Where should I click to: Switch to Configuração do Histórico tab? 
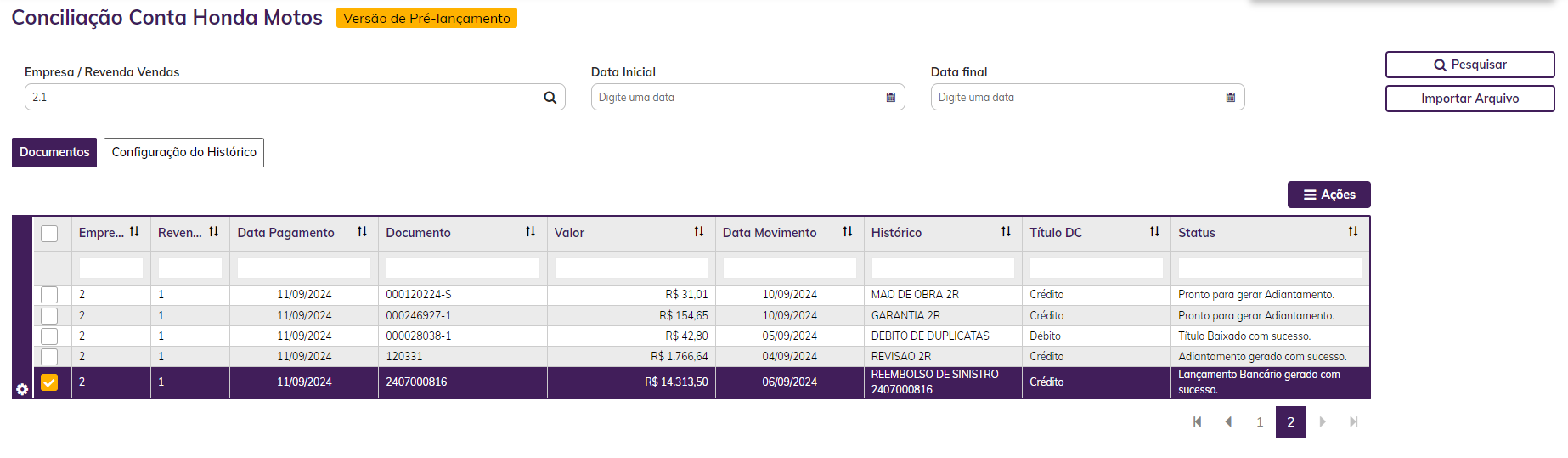click(183, 152)
